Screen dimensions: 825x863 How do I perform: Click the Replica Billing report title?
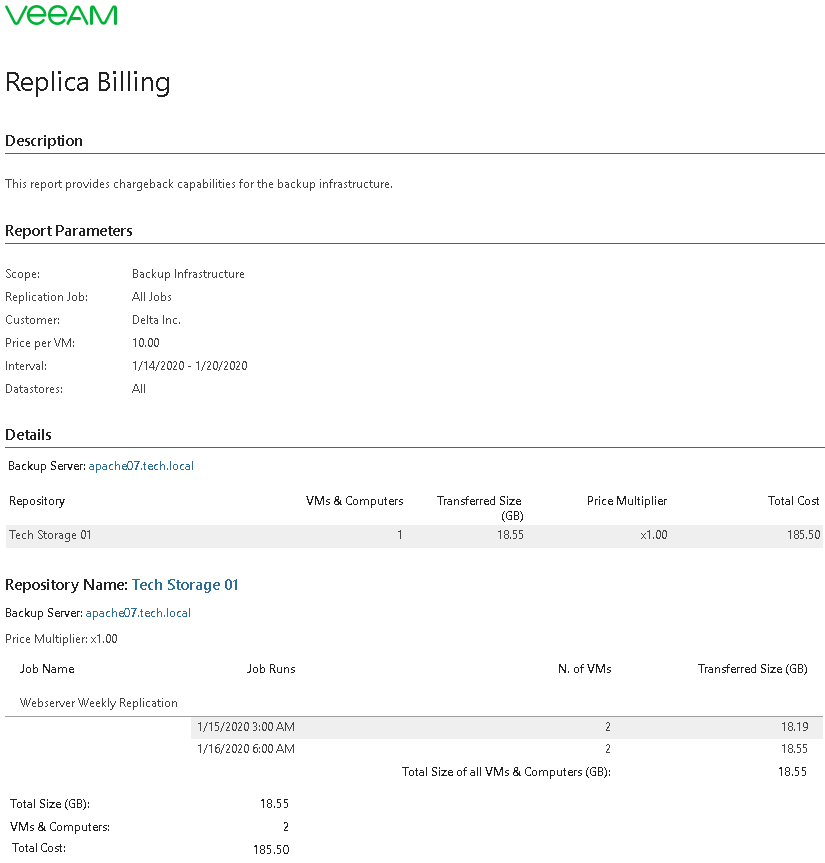click(x=88, y=82)
